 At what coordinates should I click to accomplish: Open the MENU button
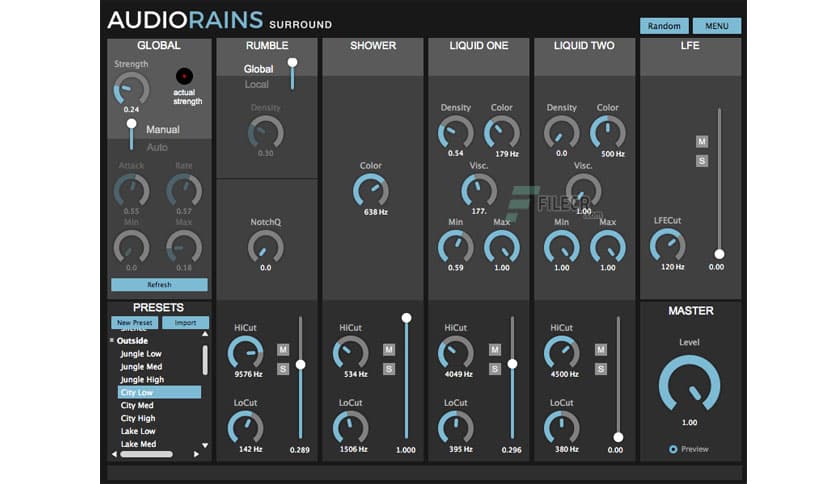click(717, 26)
